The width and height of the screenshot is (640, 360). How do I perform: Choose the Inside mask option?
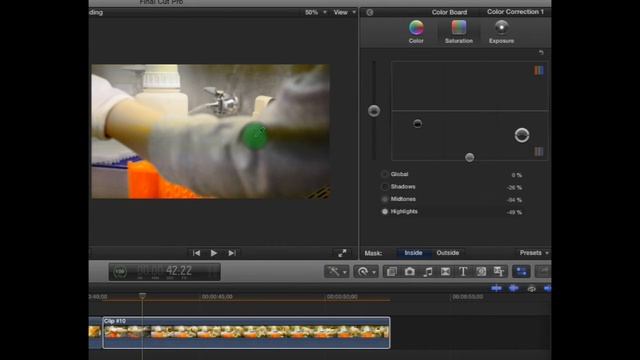tap(413, 253)
